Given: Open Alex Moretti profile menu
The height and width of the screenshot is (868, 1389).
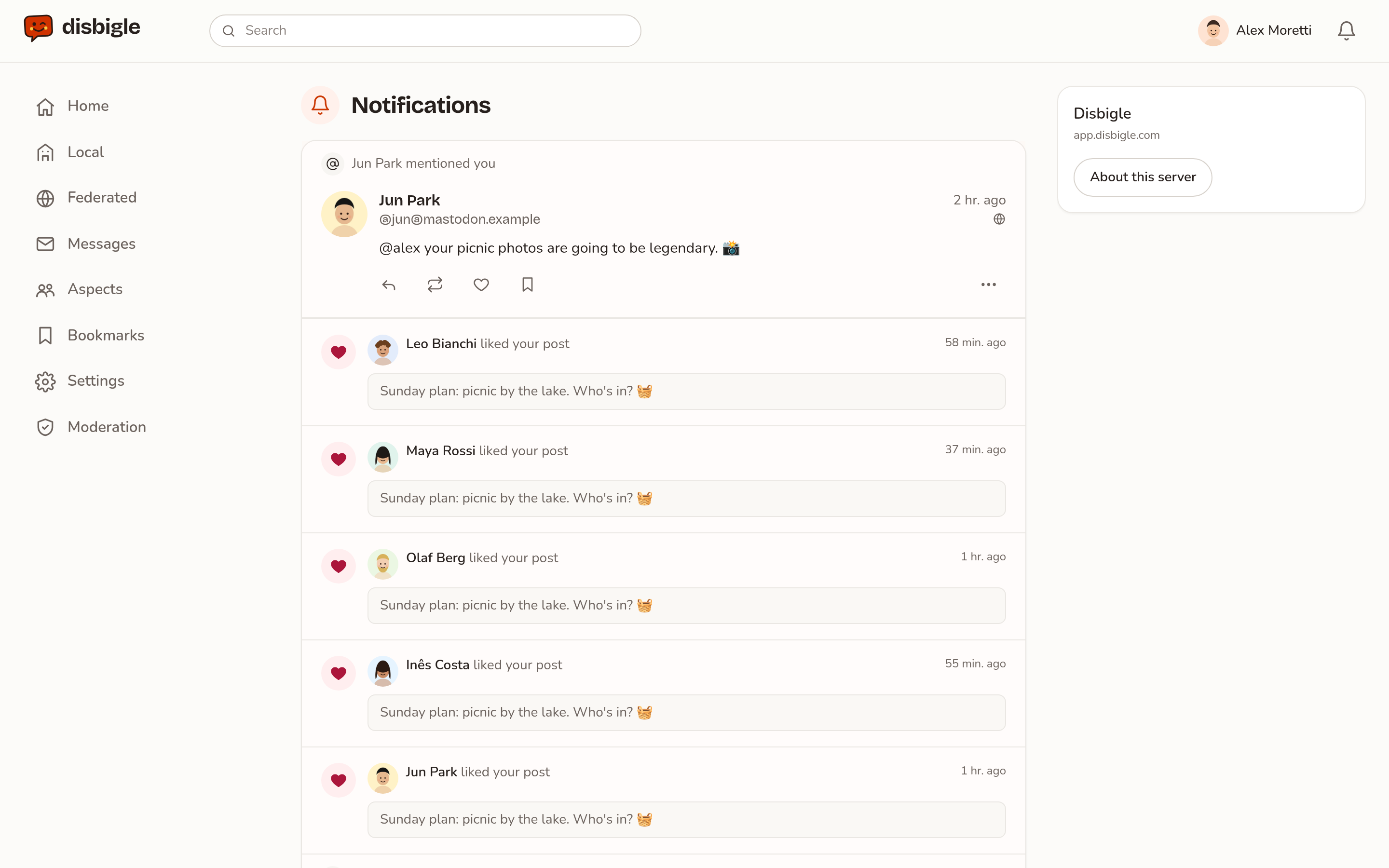Looking at the screenshot, I should coord(1255,30).
